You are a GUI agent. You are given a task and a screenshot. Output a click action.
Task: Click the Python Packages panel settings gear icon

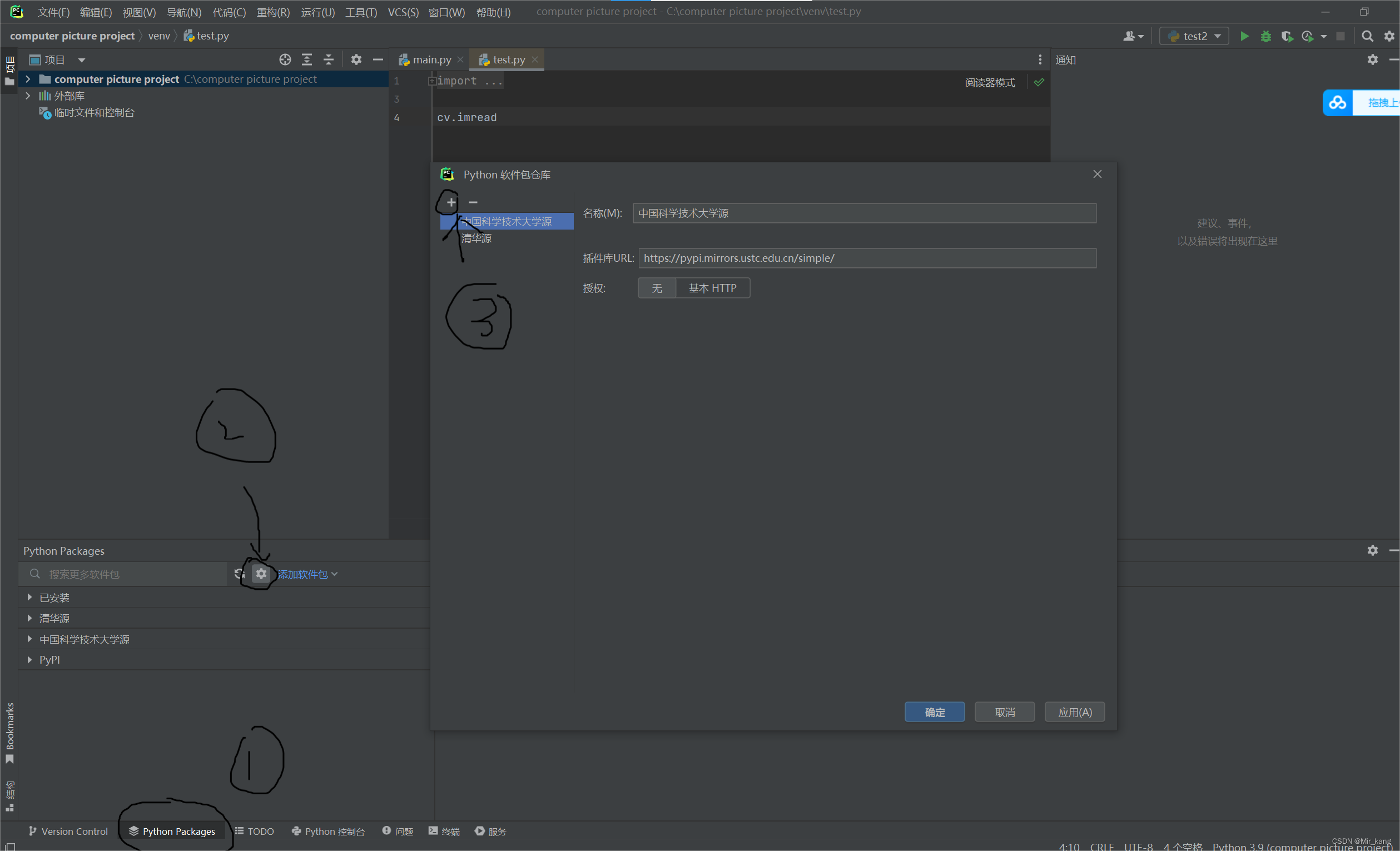pos(261,574)
